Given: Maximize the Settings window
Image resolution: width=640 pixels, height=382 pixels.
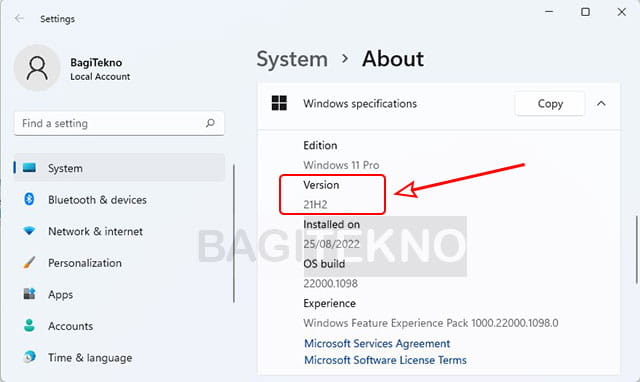Looking at the screenshot, I should (x=585, y=12).
